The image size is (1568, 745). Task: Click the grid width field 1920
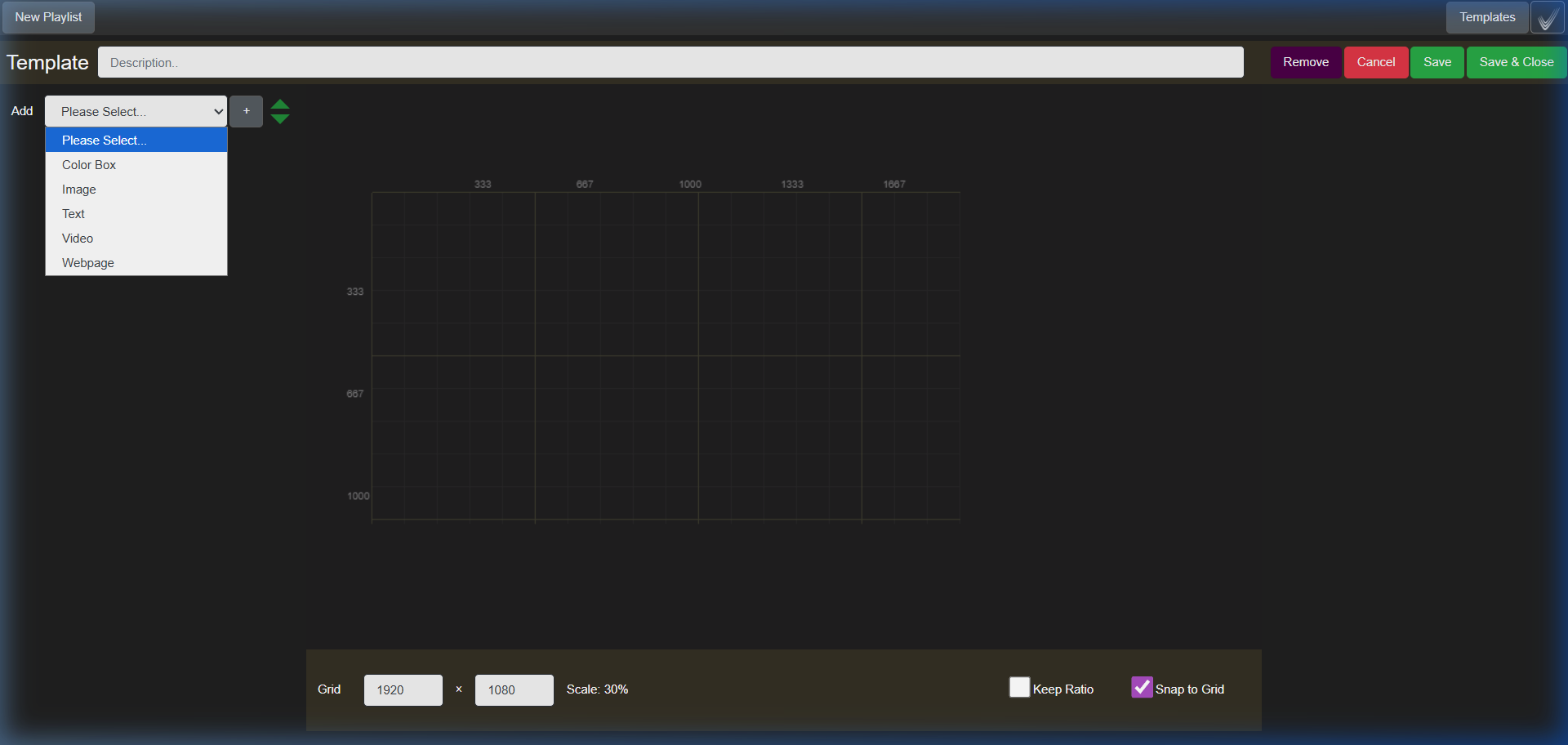[x=403, y=690]
